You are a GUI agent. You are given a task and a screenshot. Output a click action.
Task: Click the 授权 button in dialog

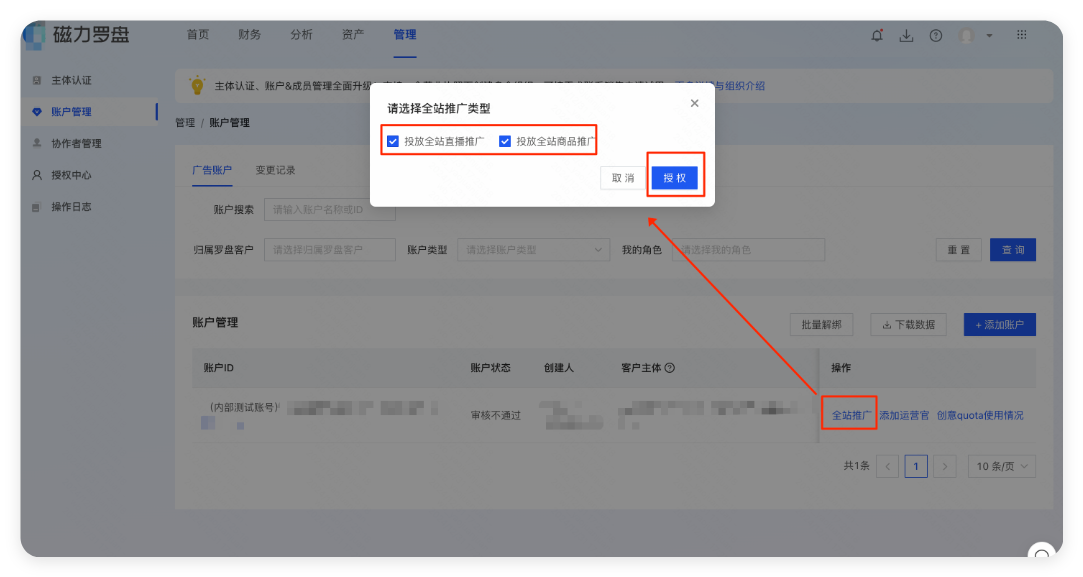click(x=674, y=178)
